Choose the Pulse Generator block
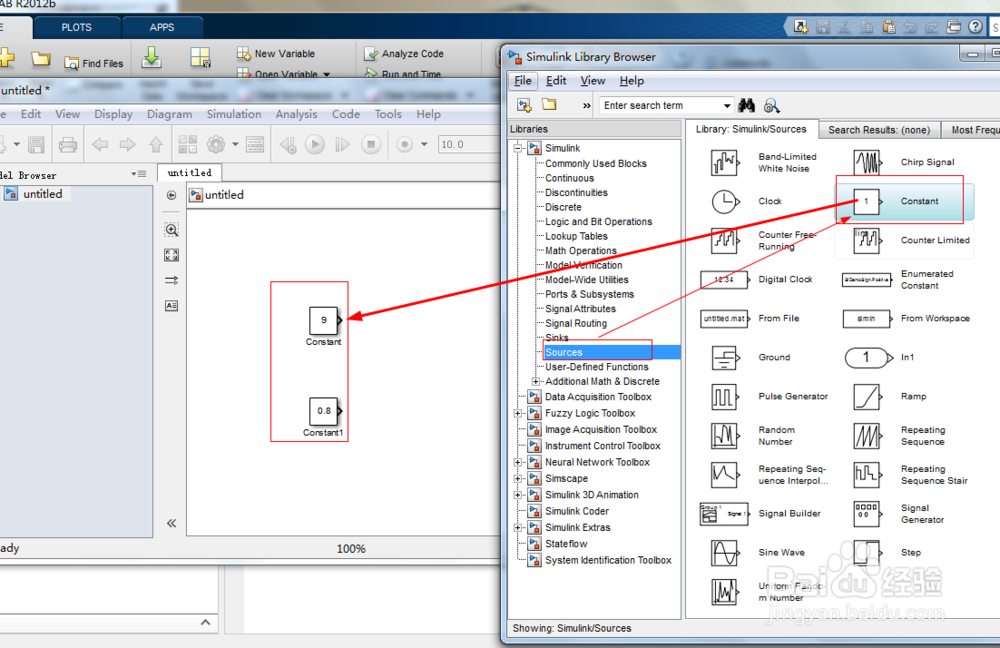This screenshot has height=648, width=1000. [x=725, y=397]
